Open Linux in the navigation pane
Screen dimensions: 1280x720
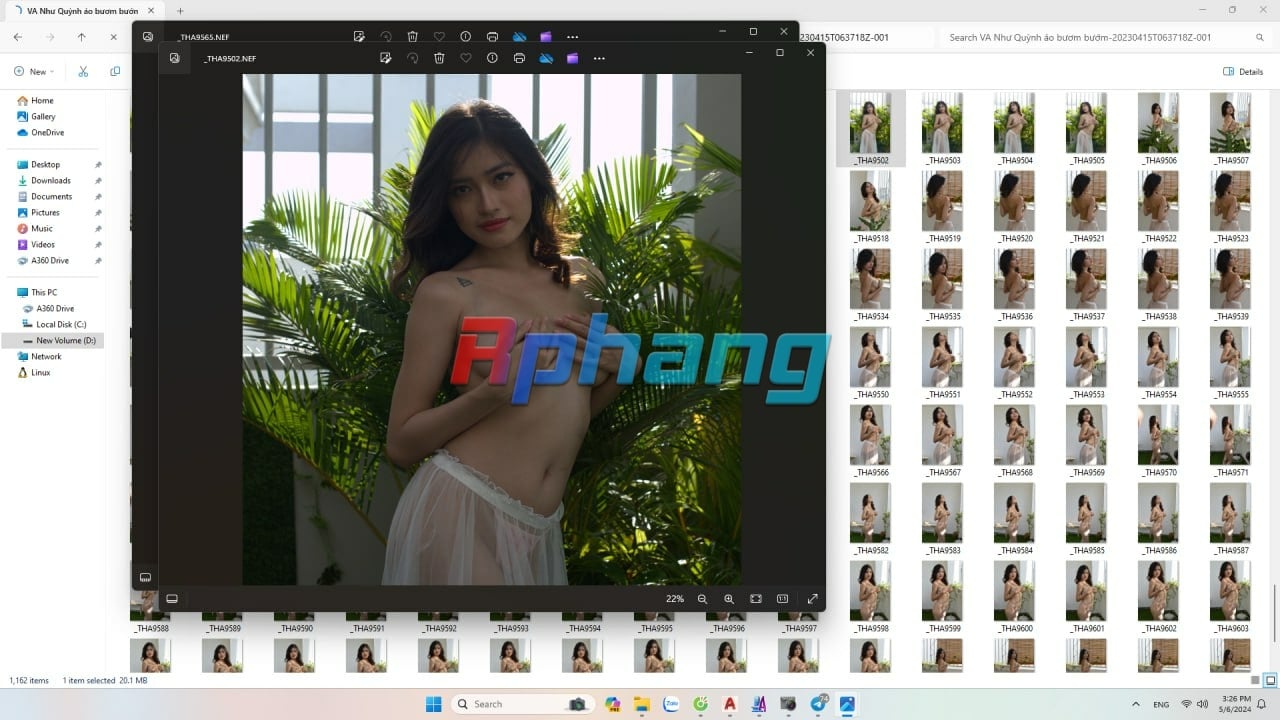click(40, 372)
